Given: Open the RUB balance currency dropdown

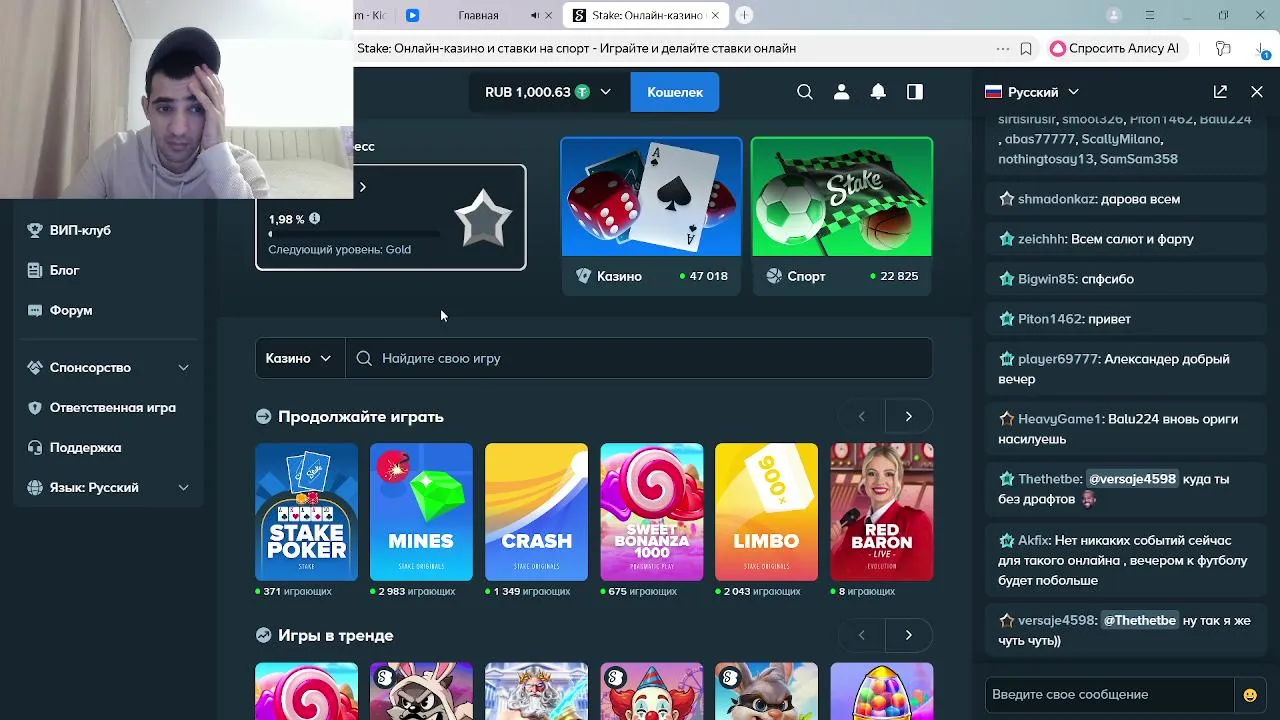Looking at the screenshot, I should click(548, 92).
